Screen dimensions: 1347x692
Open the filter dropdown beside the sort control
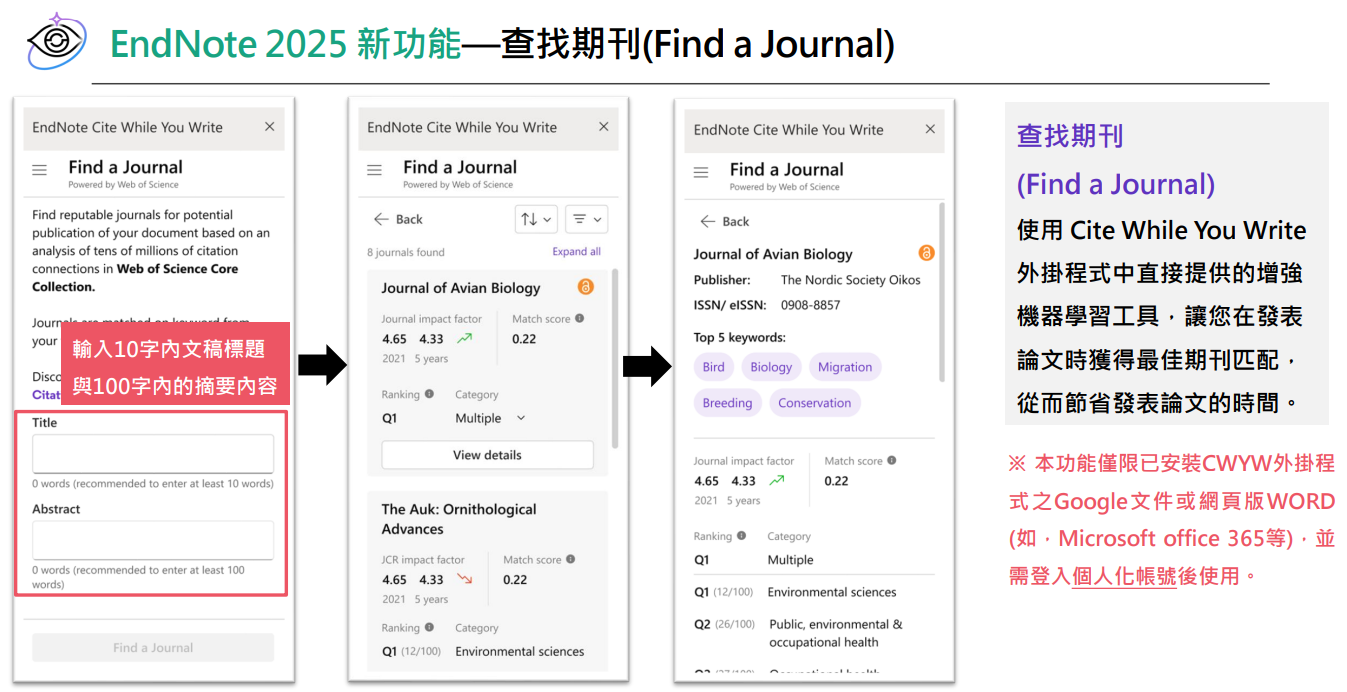click(x=586, y=219)
